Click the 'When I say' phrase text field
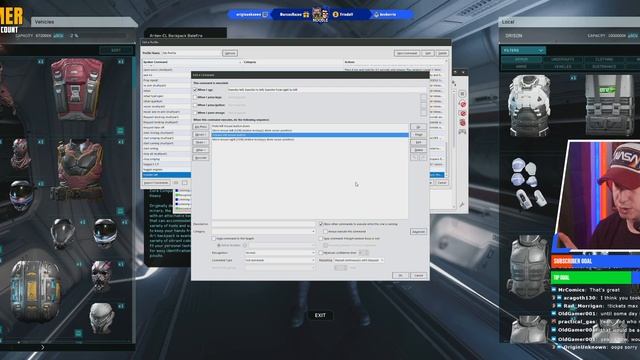 click(x=326, y=90)
